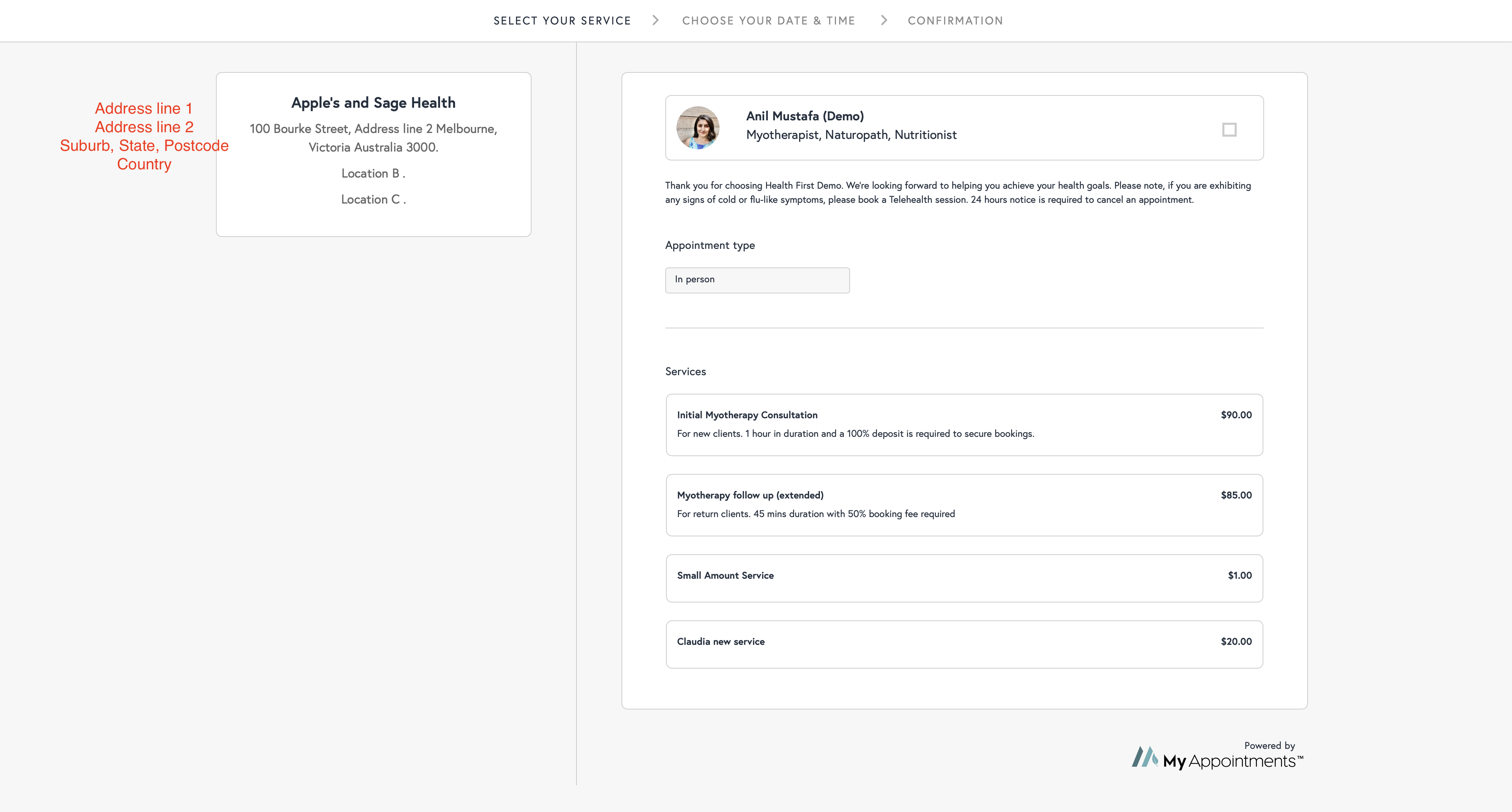Image resolution: width=1512 pixels, height=812 pixels.
Task: Tick the checkbox beside Anil Mustafa (Demo)
Action: click(x=1229, y=130)
